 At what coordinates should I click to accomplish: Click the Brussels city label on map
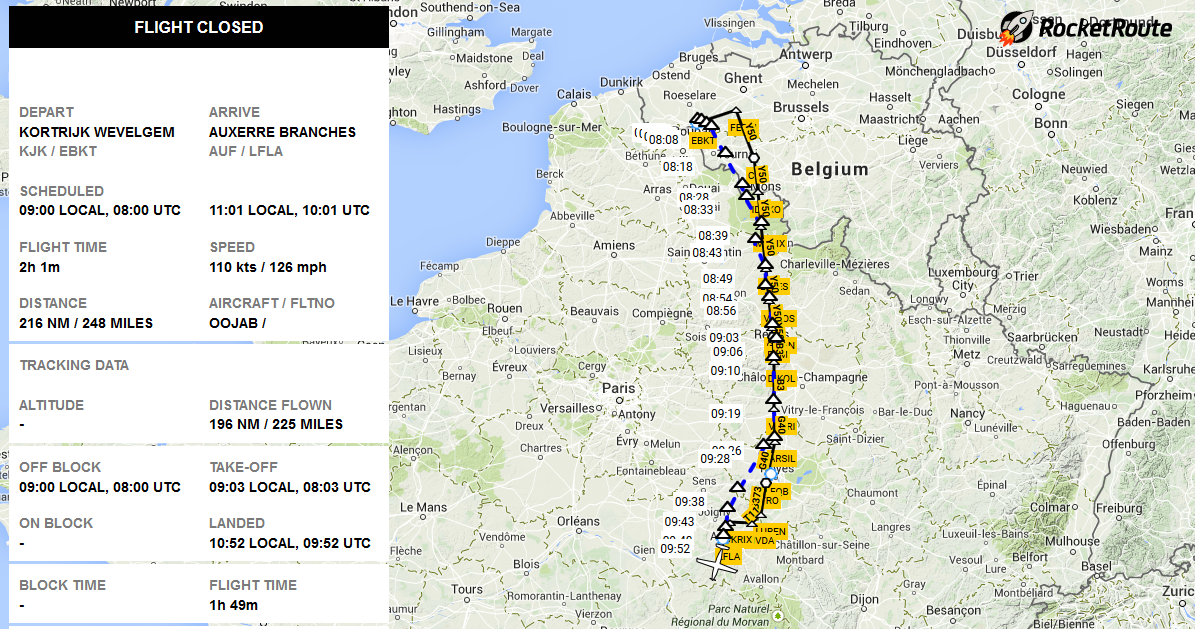pyautogui.click(x=801, y=107)
